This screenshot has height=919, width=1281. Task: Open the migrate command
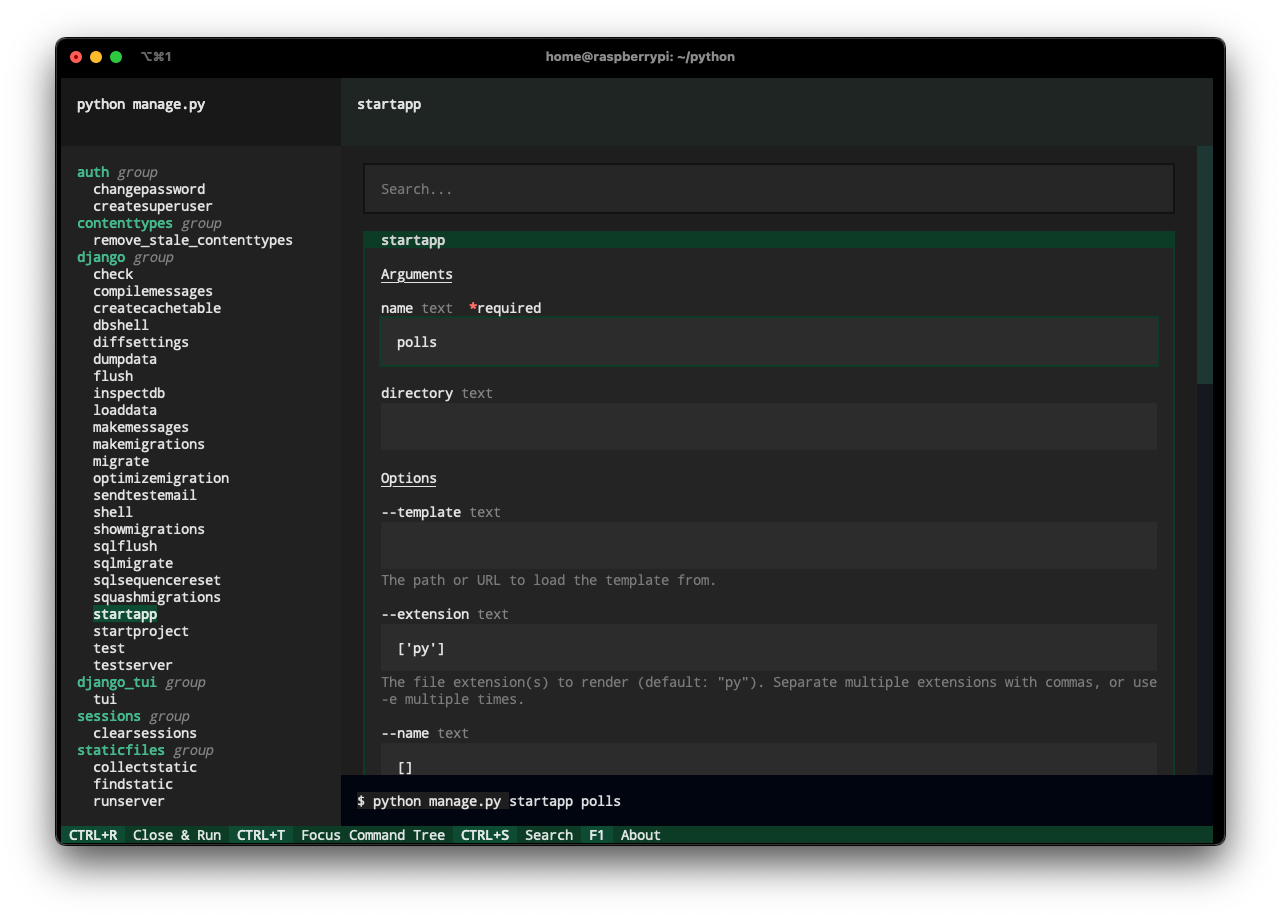[x=121, y=461]
